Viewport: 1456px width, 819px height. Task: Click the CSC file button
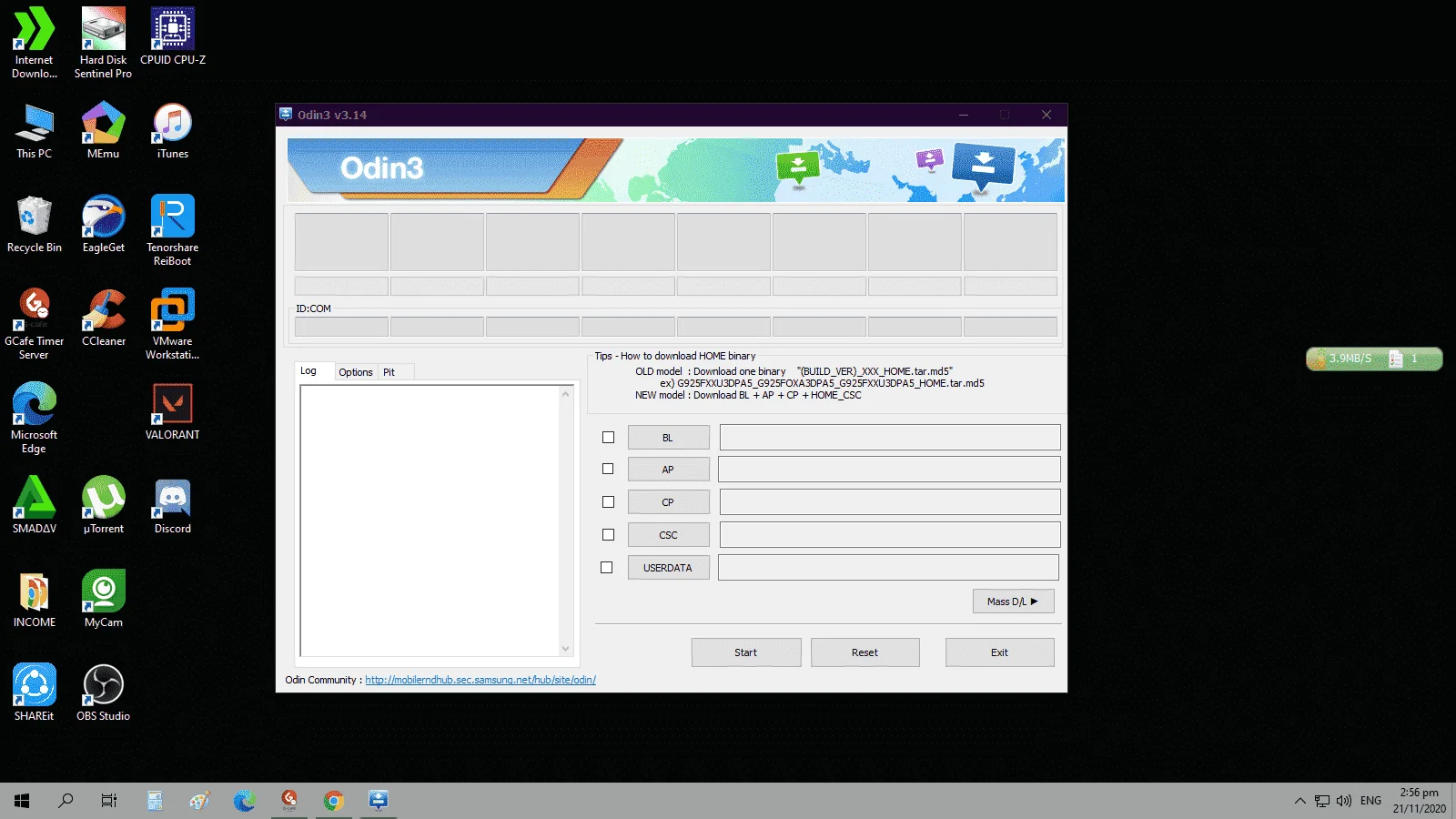[669, 535]
